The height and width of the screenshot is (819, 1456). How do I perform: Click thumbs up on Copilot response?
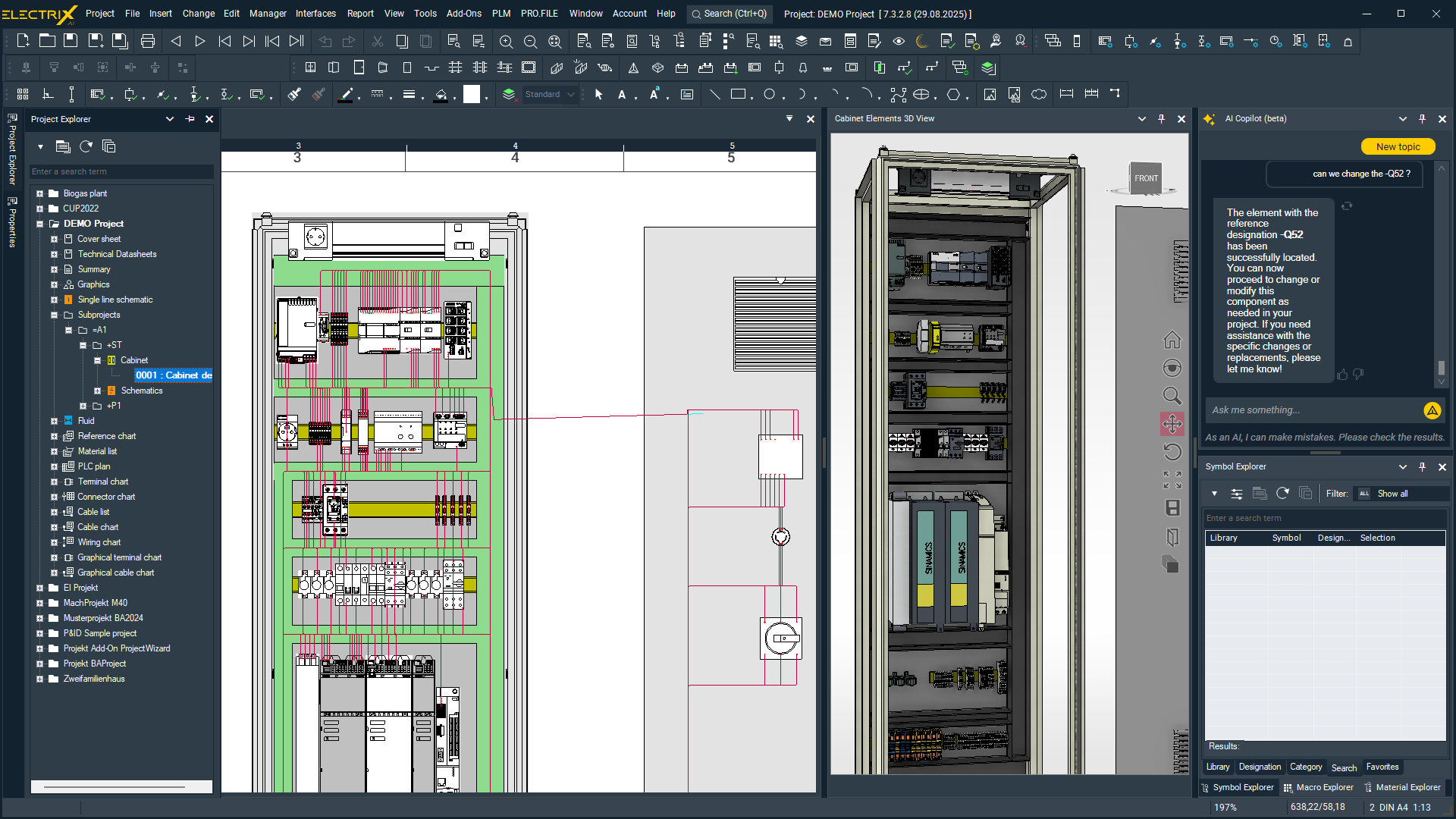[1342, 375]
